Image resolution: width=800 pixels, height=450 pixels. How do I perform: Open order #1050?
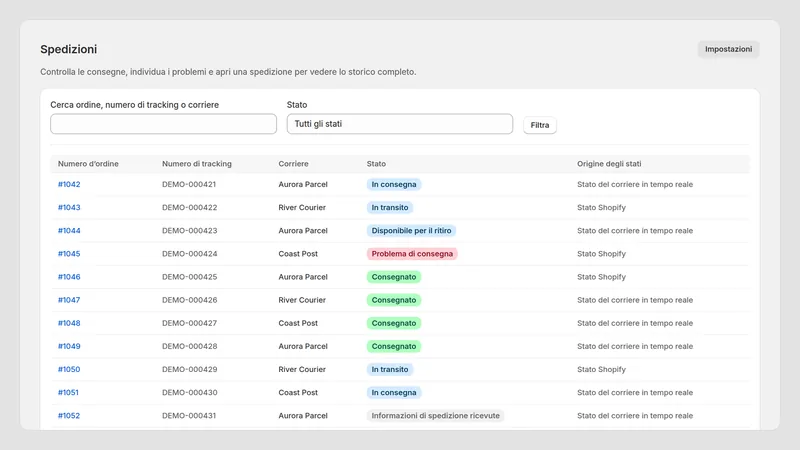tap(69, 369)
